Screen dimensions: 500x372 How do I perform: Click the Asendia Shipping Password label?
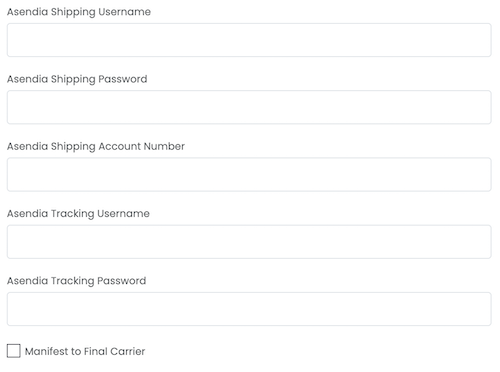pos(77,79)
